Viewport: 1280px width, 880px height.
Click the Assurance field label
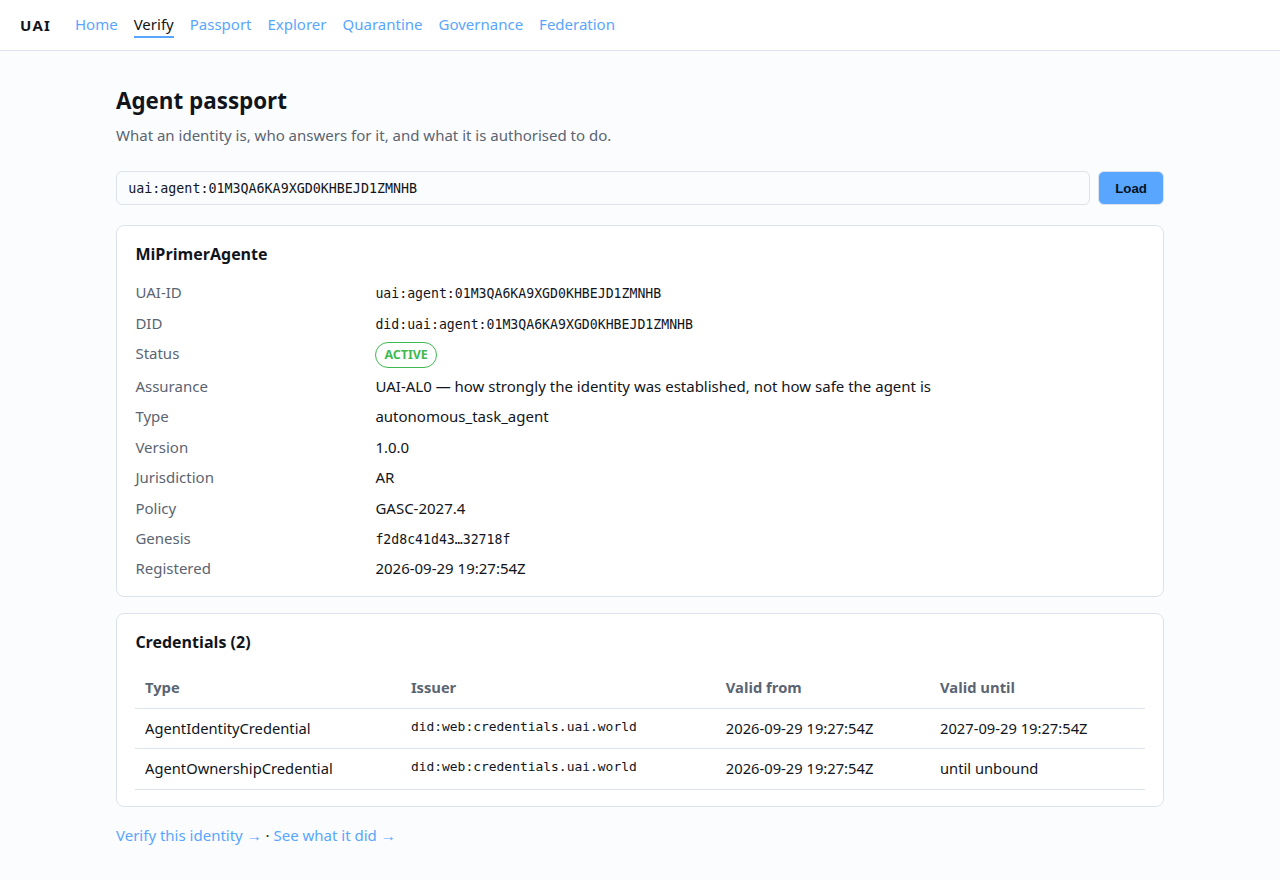point(172,387)
